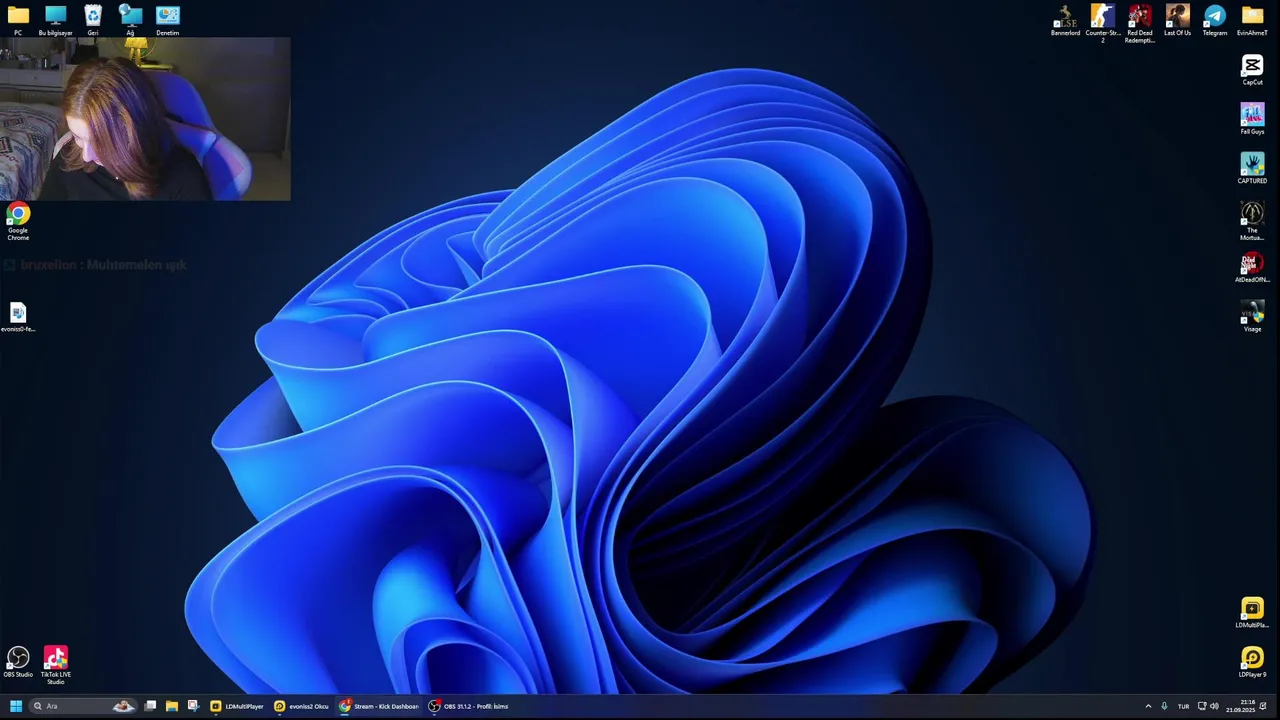Open the Windows Start menu

point(15,706)
